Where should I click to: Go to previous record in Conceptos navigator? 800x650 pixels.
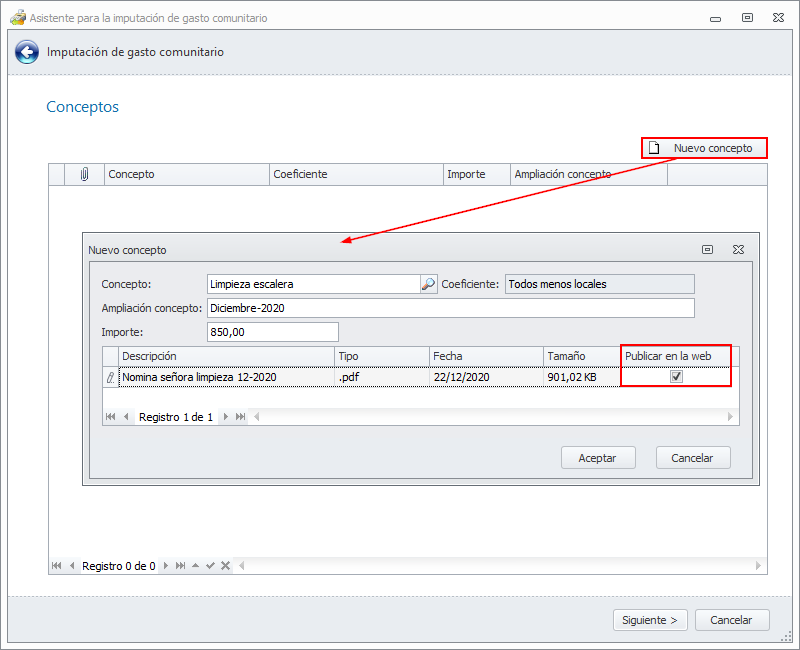72,566
